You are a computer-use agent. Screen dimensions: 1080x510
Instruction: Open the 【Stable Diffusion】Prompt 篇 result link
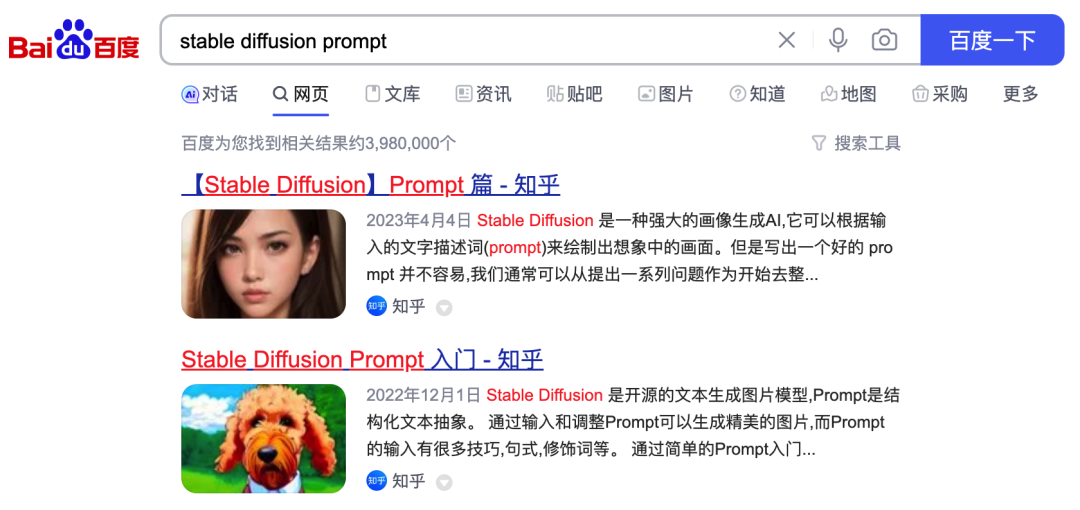[x=371, y=185]
